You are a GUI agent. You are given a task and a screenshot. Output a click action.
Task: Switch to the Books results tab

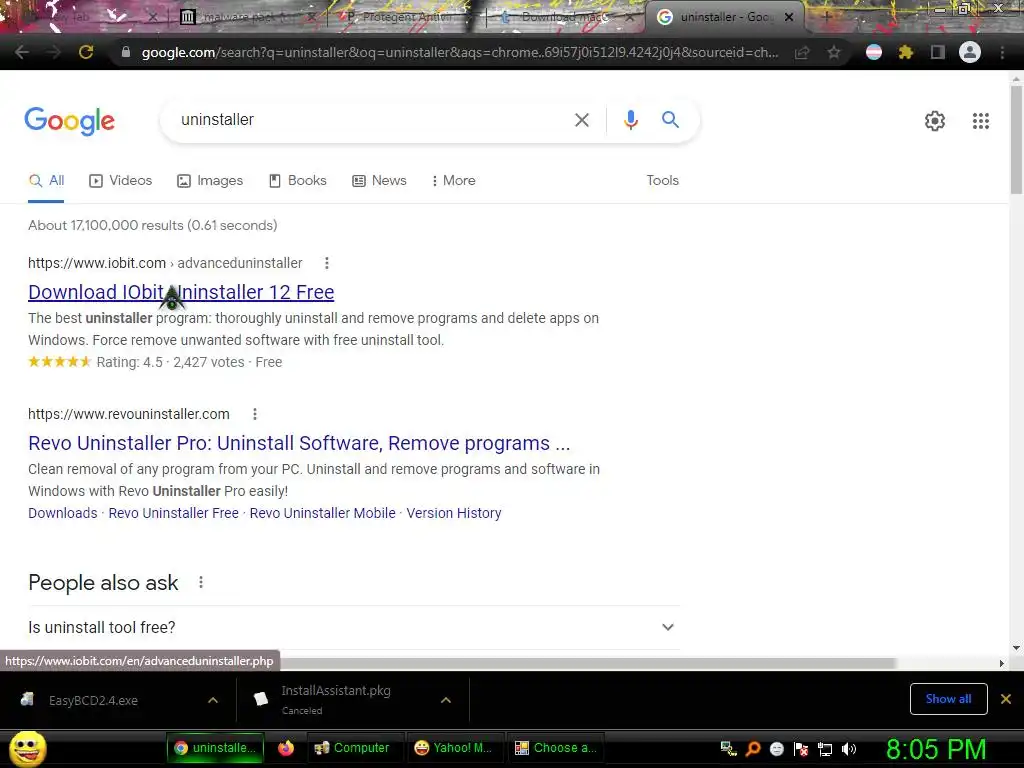pyautogui.click(x=298, y=180)
